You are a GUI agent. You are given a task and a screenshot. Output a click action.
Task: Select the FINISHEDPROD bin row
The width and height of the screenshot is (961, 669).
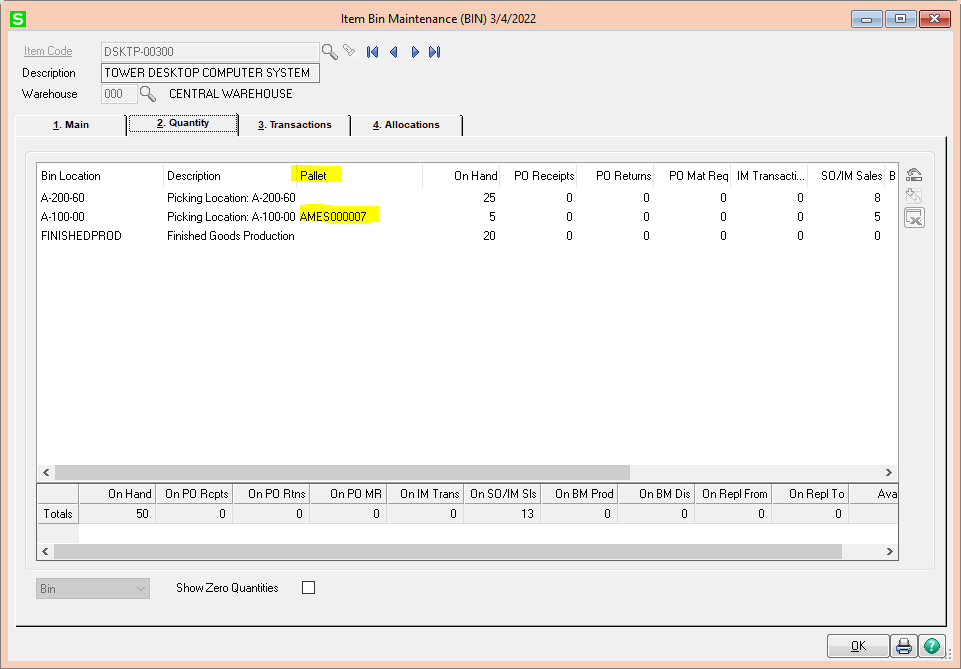467,236
